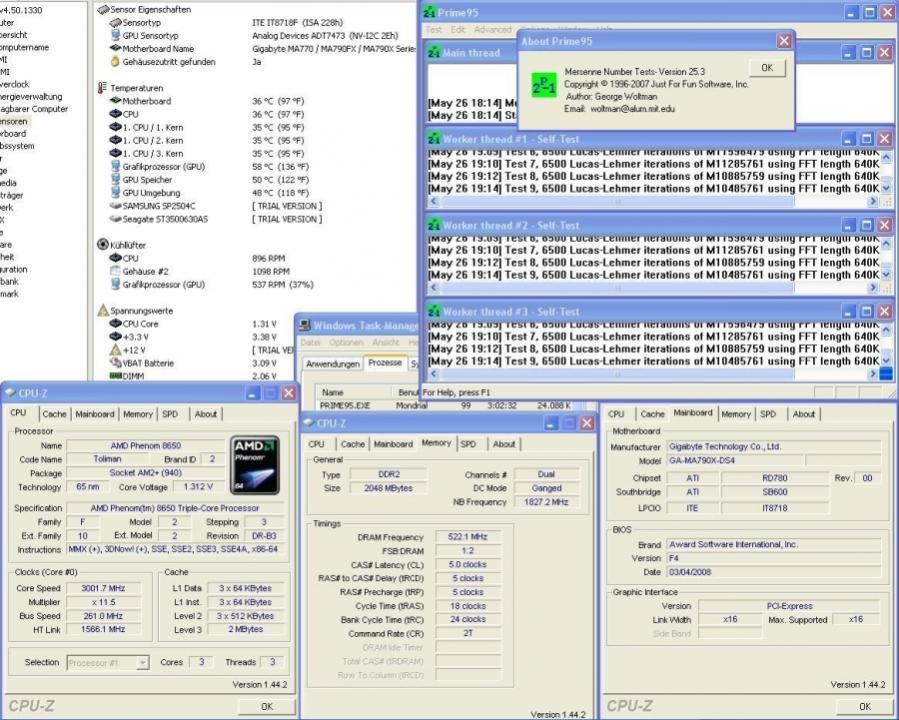Screen dimensions: 899x720
Task: Open the Advanced menu in Prime95
Action: [493, 29]
